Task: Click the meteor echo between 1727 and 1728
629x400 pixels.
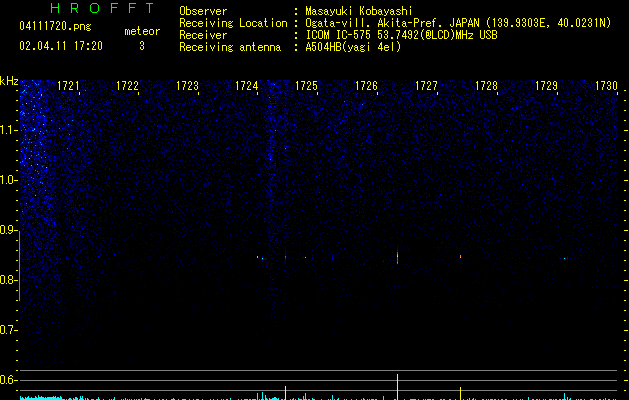Action: point(460,256)
